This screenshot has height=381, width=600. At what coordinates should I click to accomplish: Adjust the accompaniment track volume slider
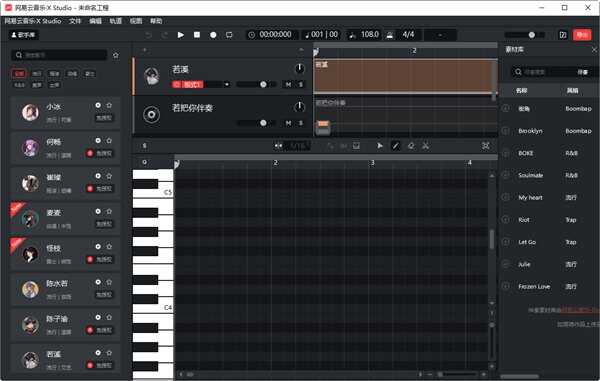[x=256, y=123]
